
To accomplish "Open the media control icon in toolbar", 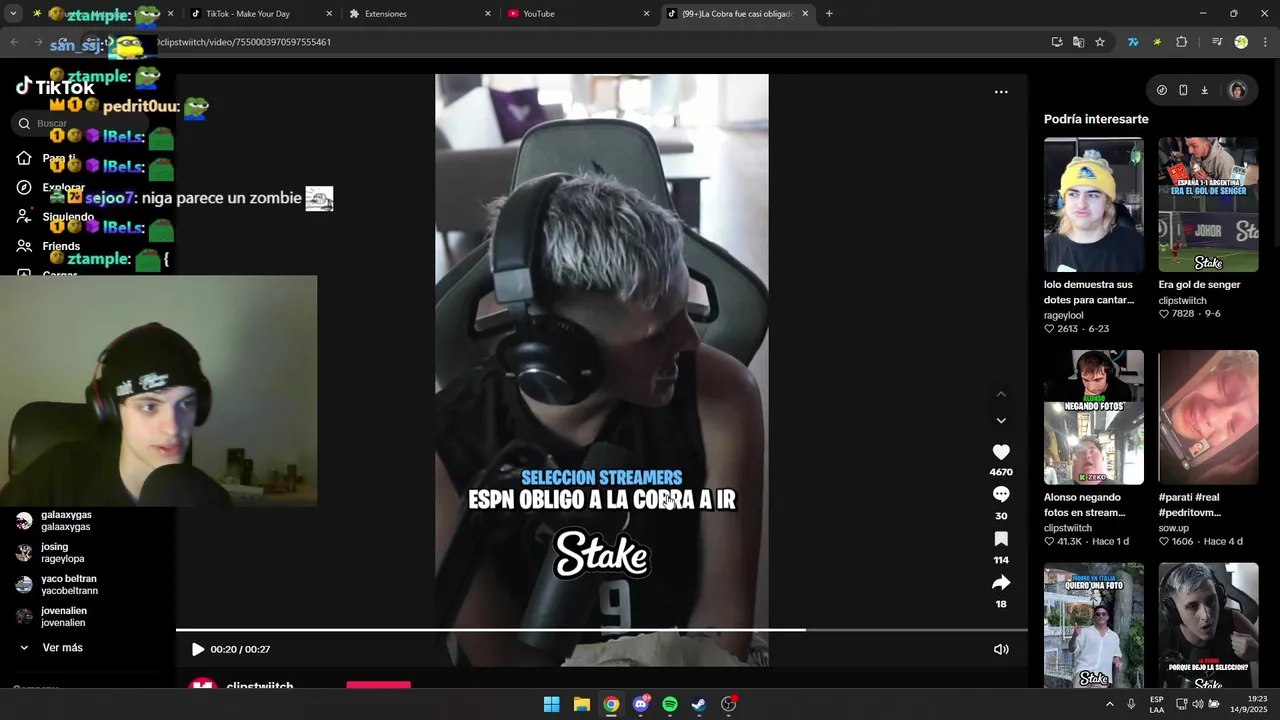I will 1217,42.
